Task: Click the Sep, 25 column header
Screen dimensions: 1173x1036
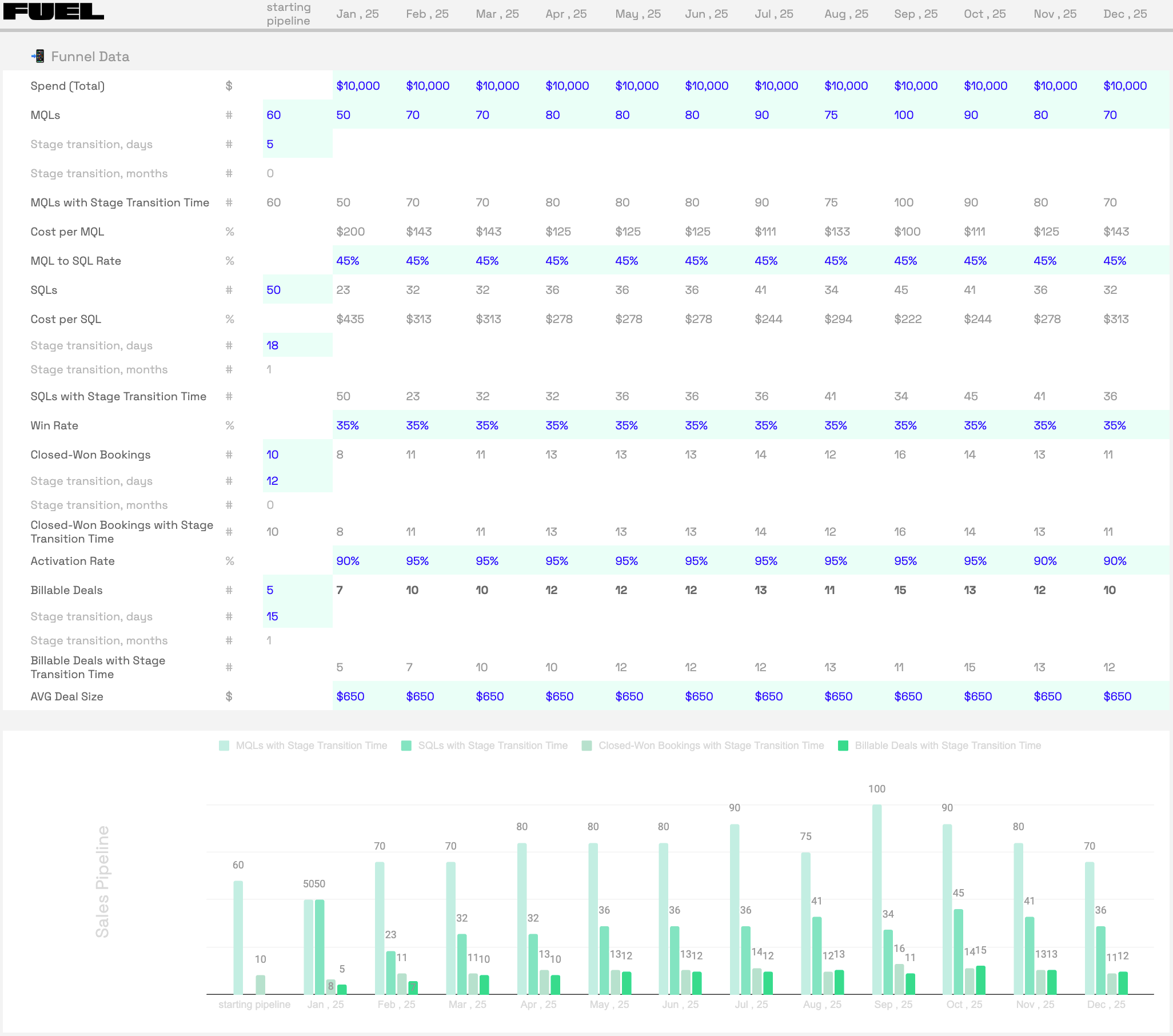Action: coord(915,14)
